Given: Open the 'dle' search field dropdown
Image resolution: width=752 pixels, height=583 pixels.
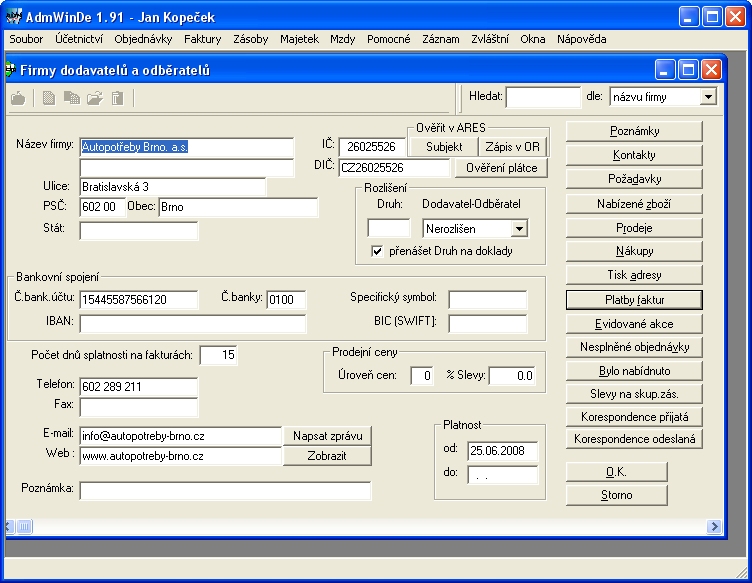Looking at the screenshot, I should pos(708,97).
